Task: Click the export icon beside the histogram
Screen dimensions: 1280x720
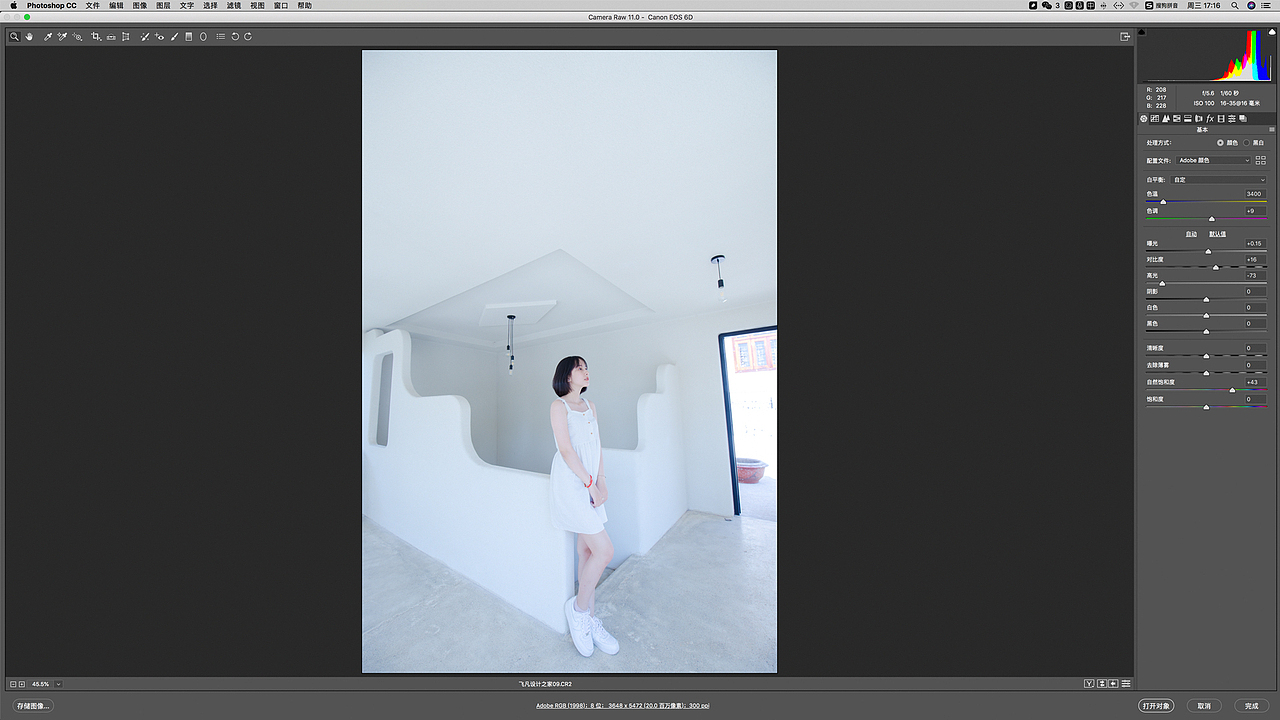Action: point(1125,37)
